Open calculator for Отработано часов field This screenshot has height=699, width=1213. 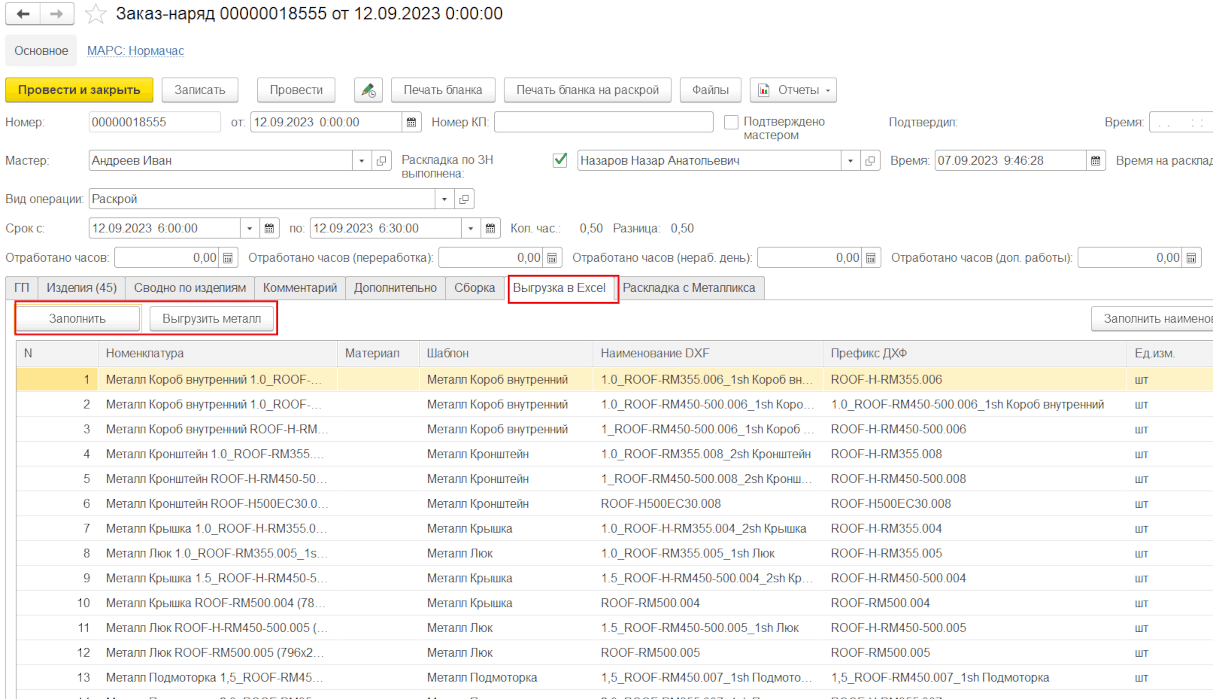[228, 258]
